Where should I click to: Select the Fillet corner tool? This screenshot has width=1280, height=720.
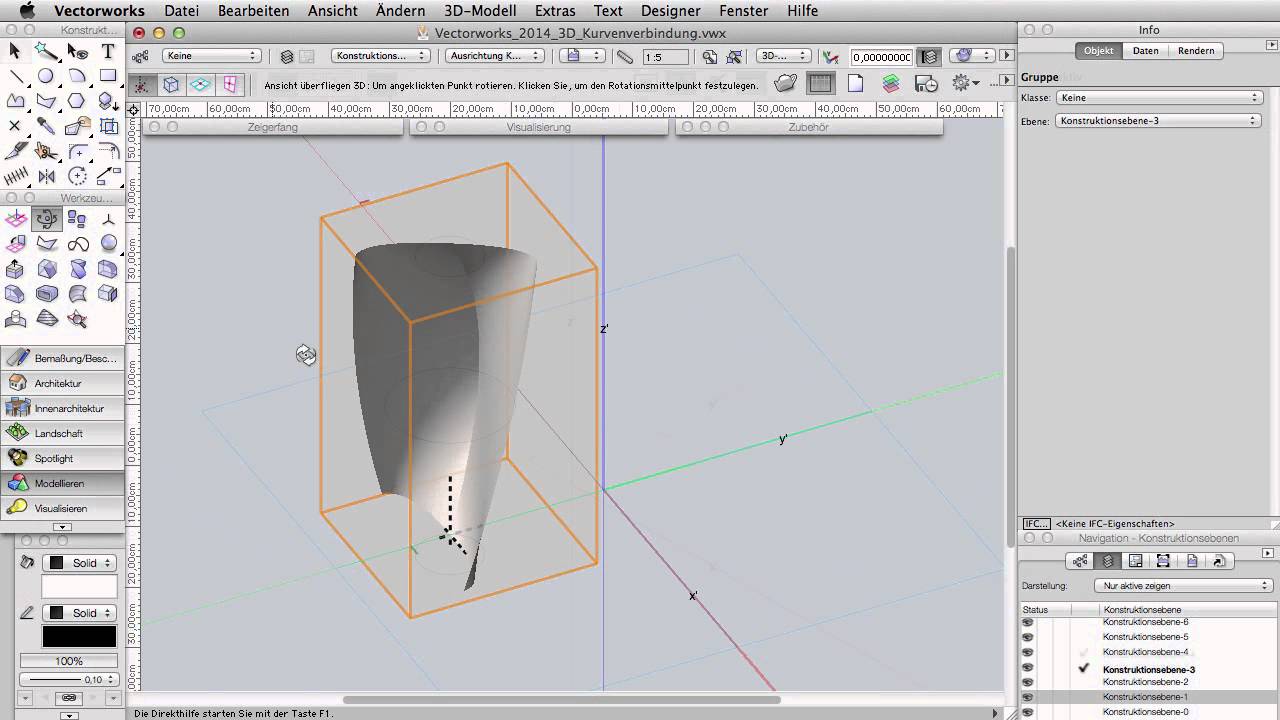point(77,151)
